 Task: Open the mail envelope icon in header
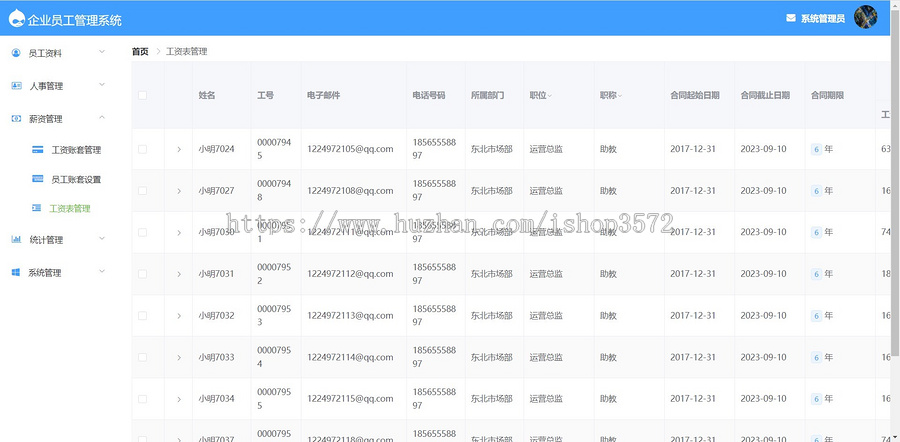click(x=791, y=18)
